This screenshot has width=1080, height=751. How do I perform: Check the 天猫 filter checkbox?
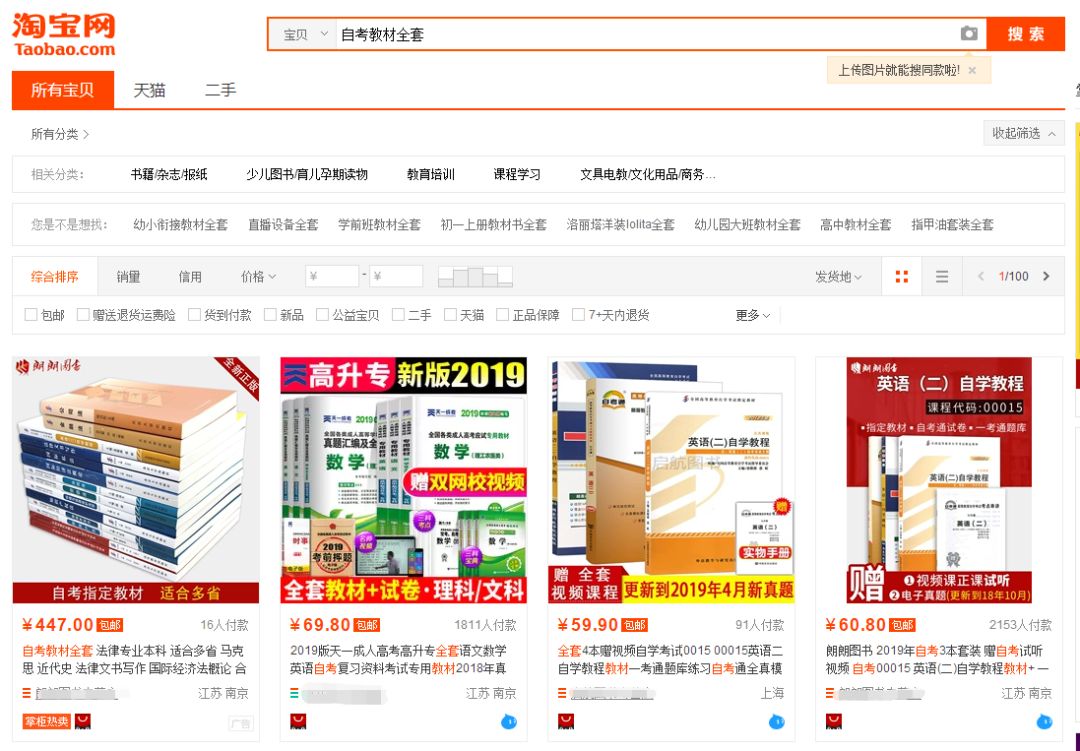(x=451, y=315)
